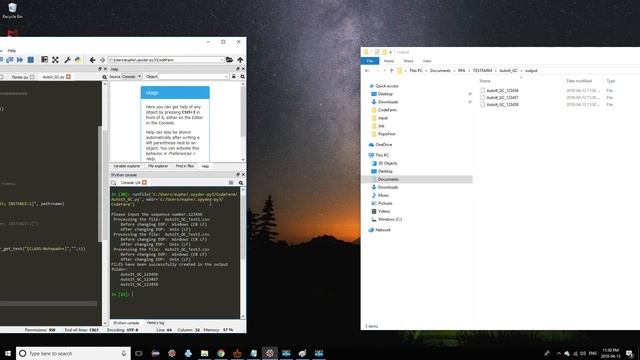The width and height of the screenshot is (640, 360).
Task: Select Windows (C:) in the navigation pane
Action: coord(390,219)
